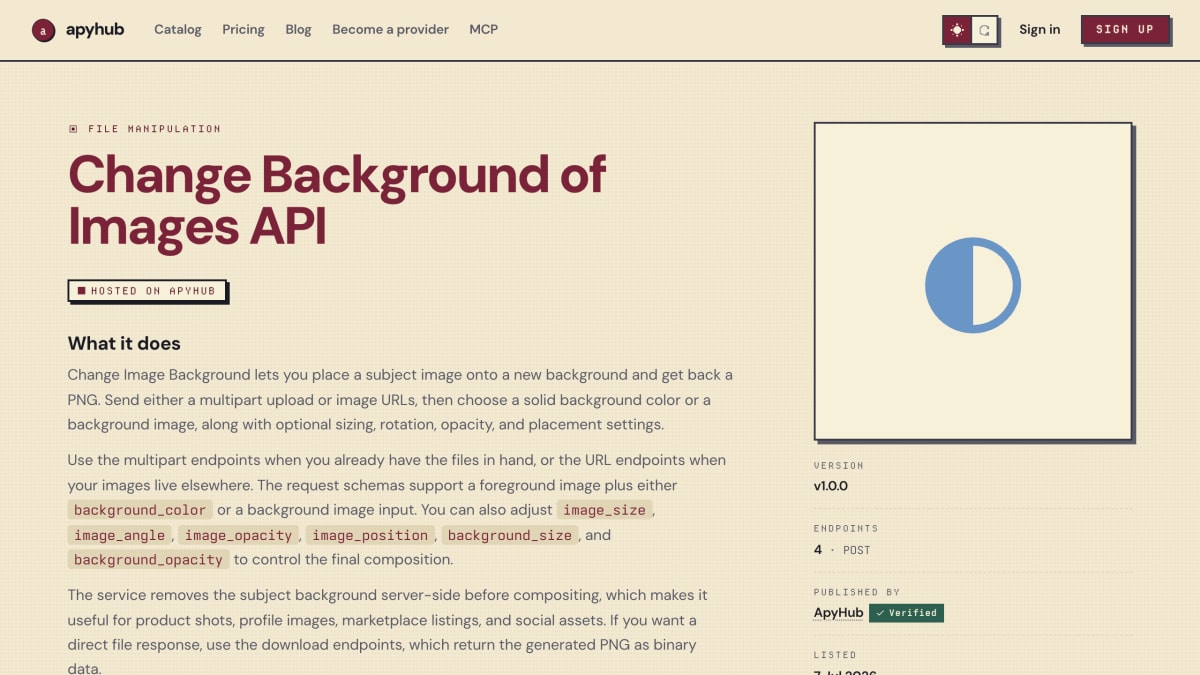The width and height of the screenshot is (1200, 675).
Task: Open Become a provider page
Action: point(390,29)
